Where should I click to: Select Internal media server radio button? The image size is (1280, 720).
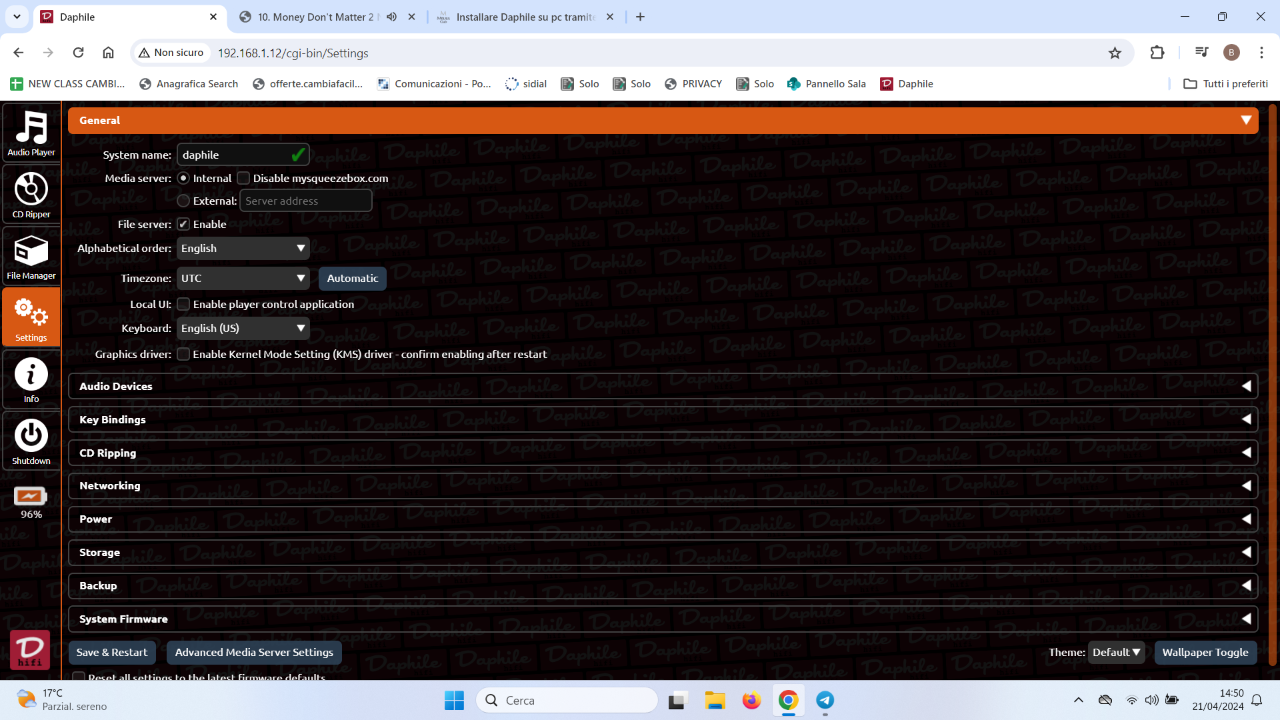(x=183, y=178)
